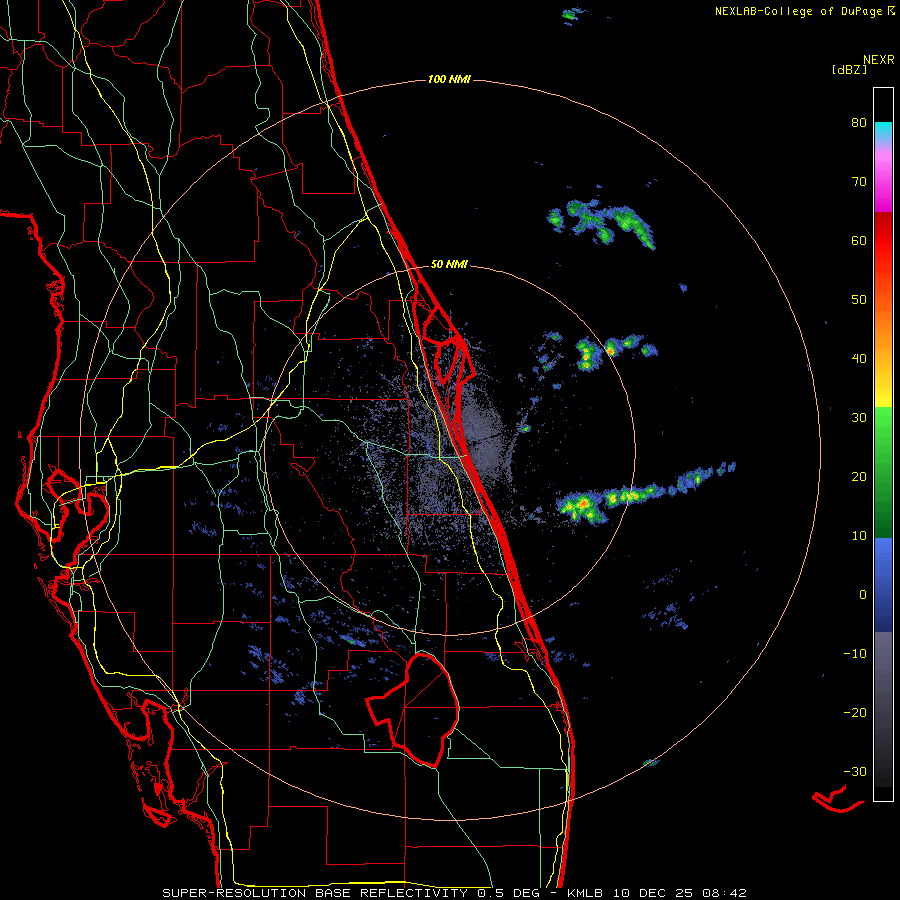Select the 0 label on the dBZ scale
This screenshot has height=900, width=900.
click(x=863, y=595)
